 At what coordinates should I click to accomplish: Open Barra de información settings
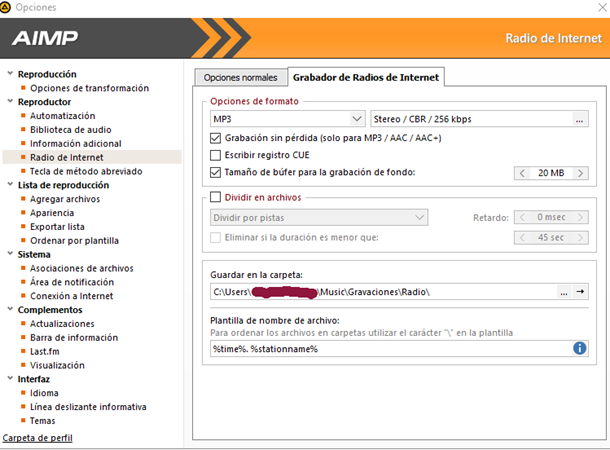74,338
